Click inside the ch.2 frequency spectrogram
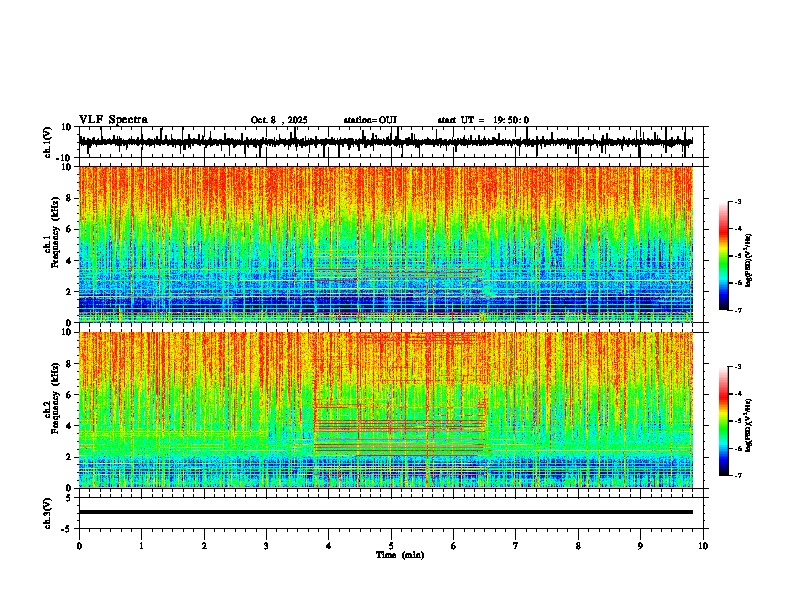Image resolution: width=792 pixels, height=612 pixels. (386, 410)
